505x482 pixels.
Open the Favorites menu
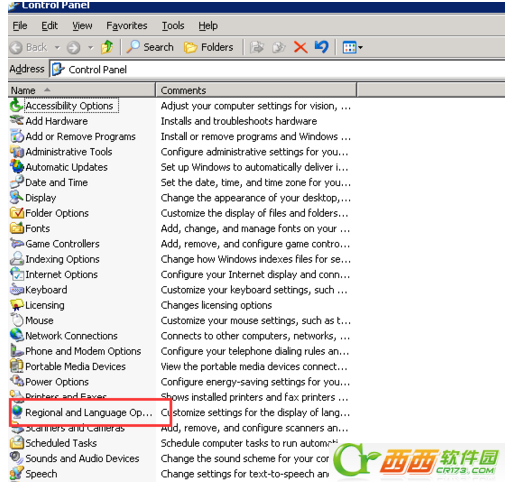127,26
